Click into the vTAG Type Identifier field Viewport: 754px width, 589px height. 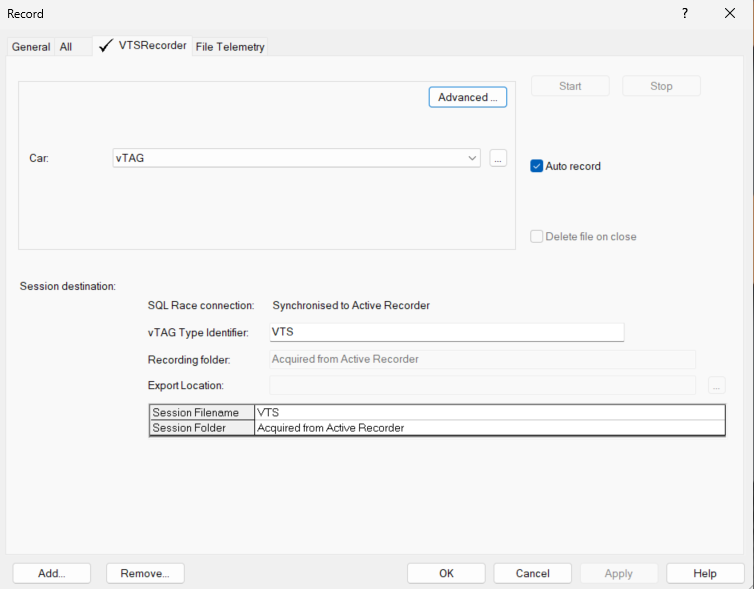(x=446, y=332)
